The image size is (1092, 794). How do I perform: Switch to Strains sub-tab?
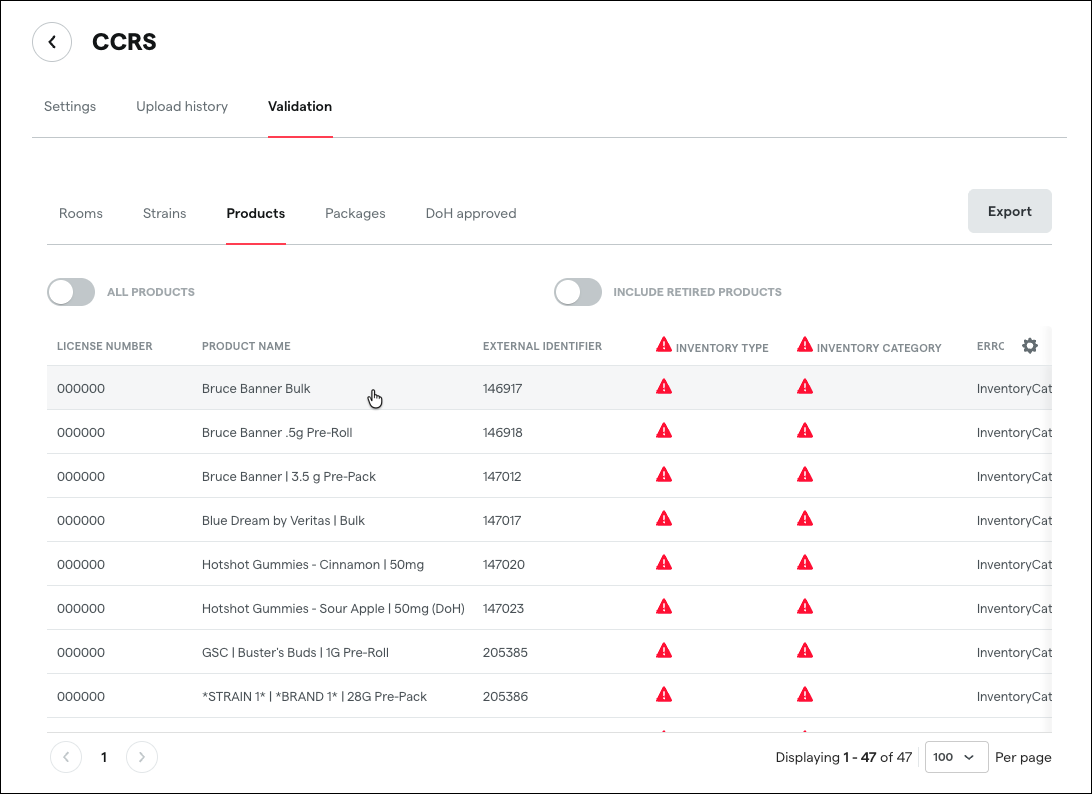pyautogui.click(x=164, y=213)
